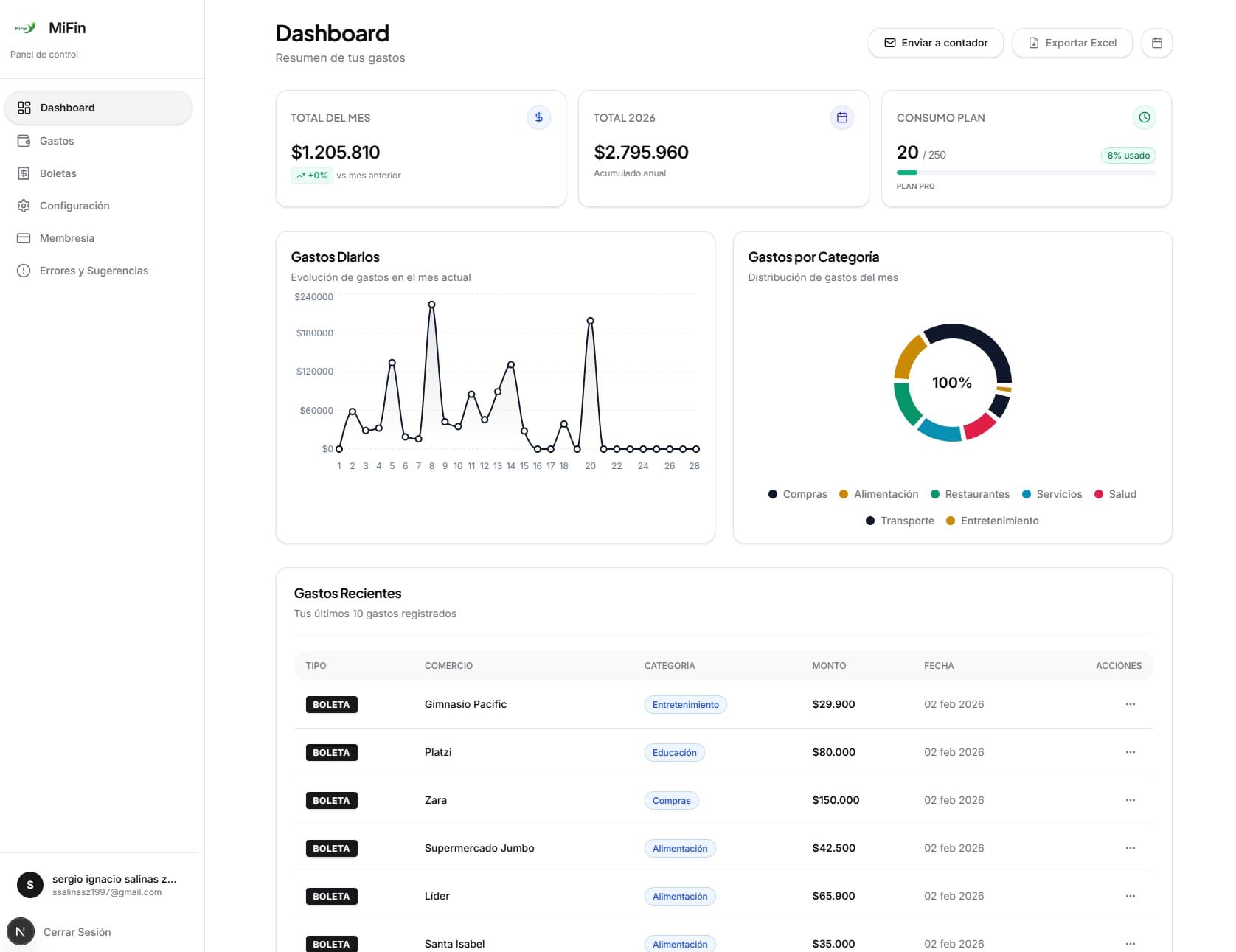Click the Enviar a contador button

(935, 42)
